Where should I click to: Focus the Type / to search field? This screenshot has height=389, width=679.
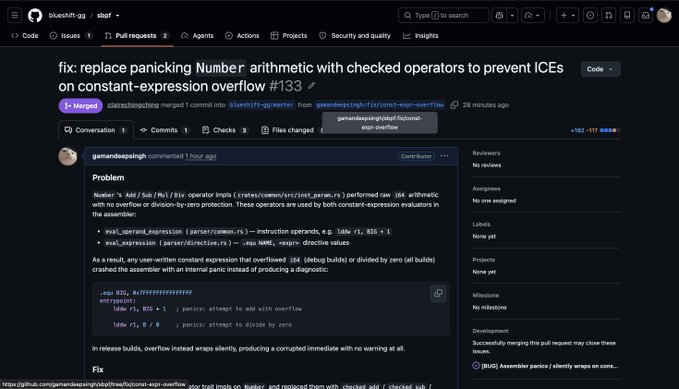pyautogui.click(x=443, y=15)
